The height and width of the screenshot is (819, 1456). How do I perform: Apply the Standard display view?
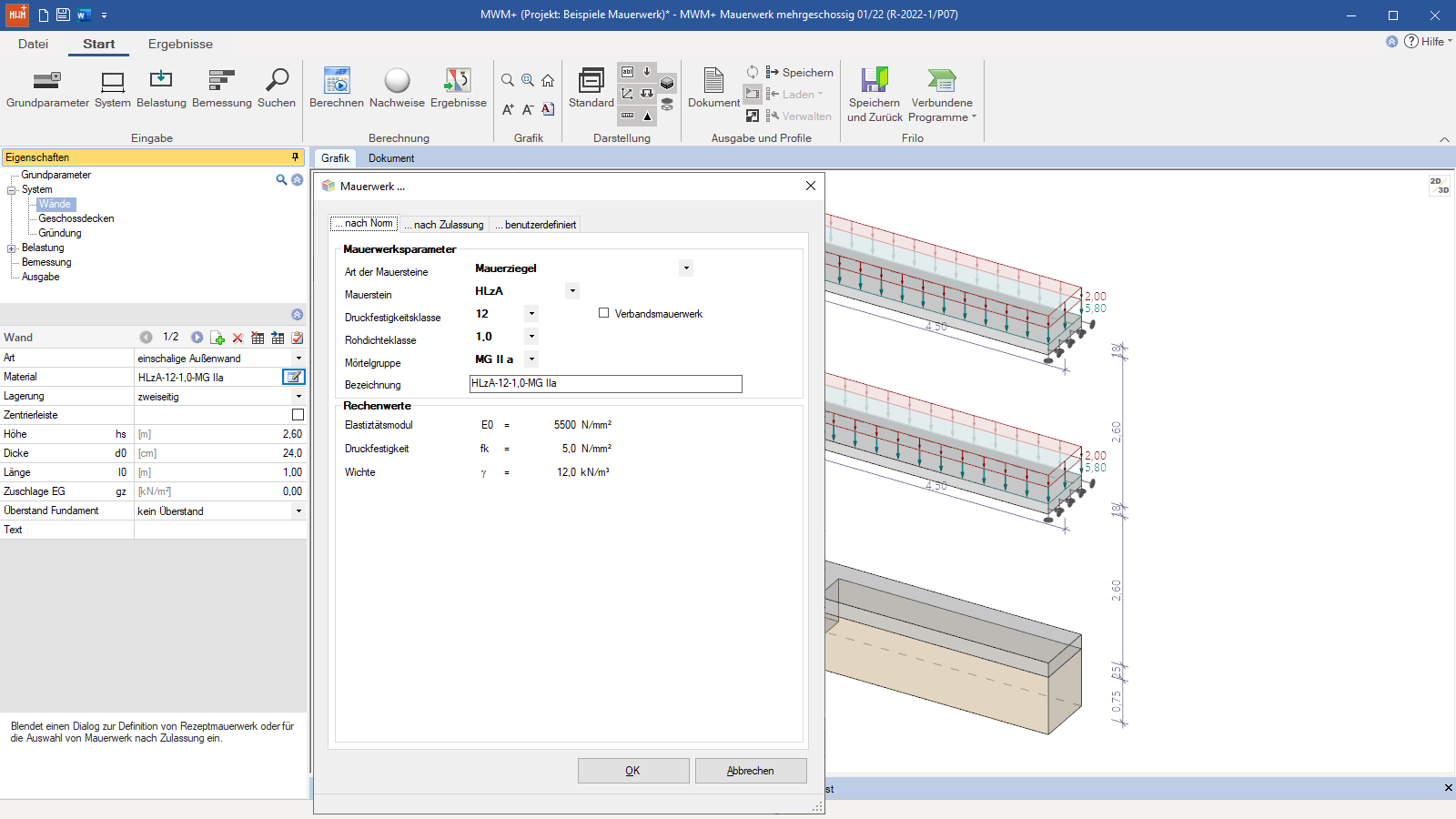(591, 88)
